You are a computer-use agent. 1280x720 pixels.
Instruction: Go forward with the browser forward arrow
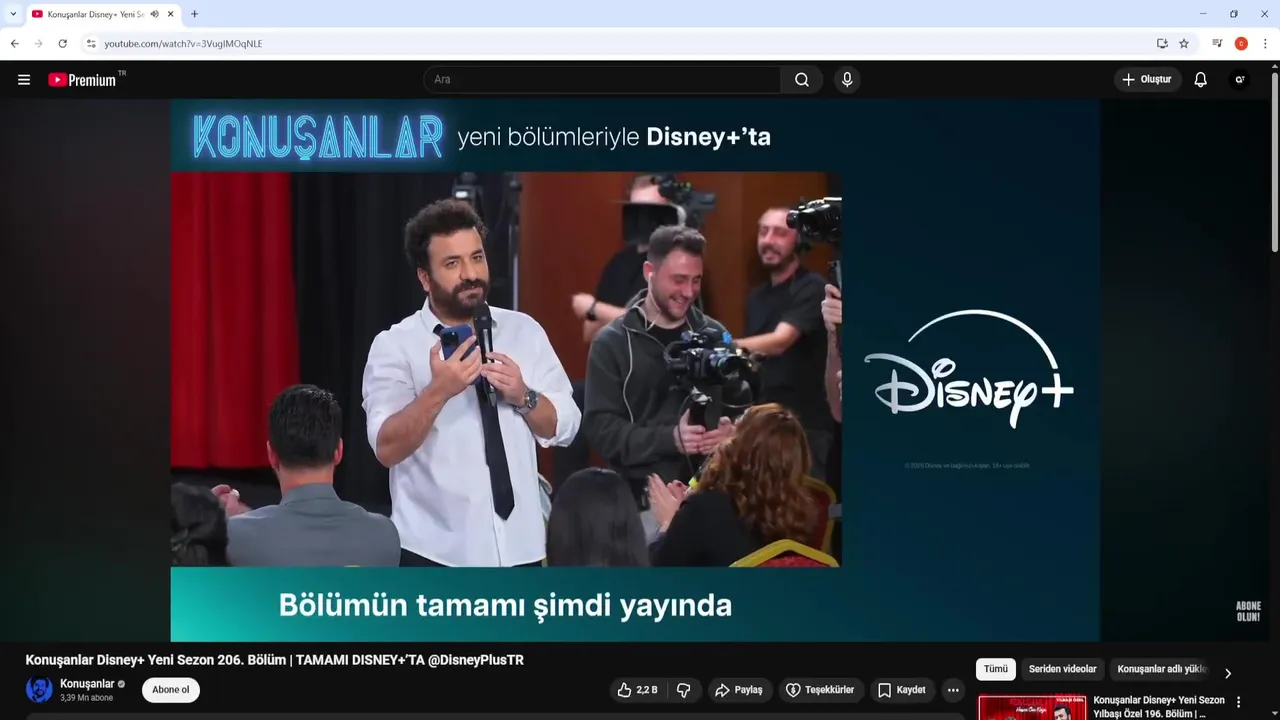point(38,44)
